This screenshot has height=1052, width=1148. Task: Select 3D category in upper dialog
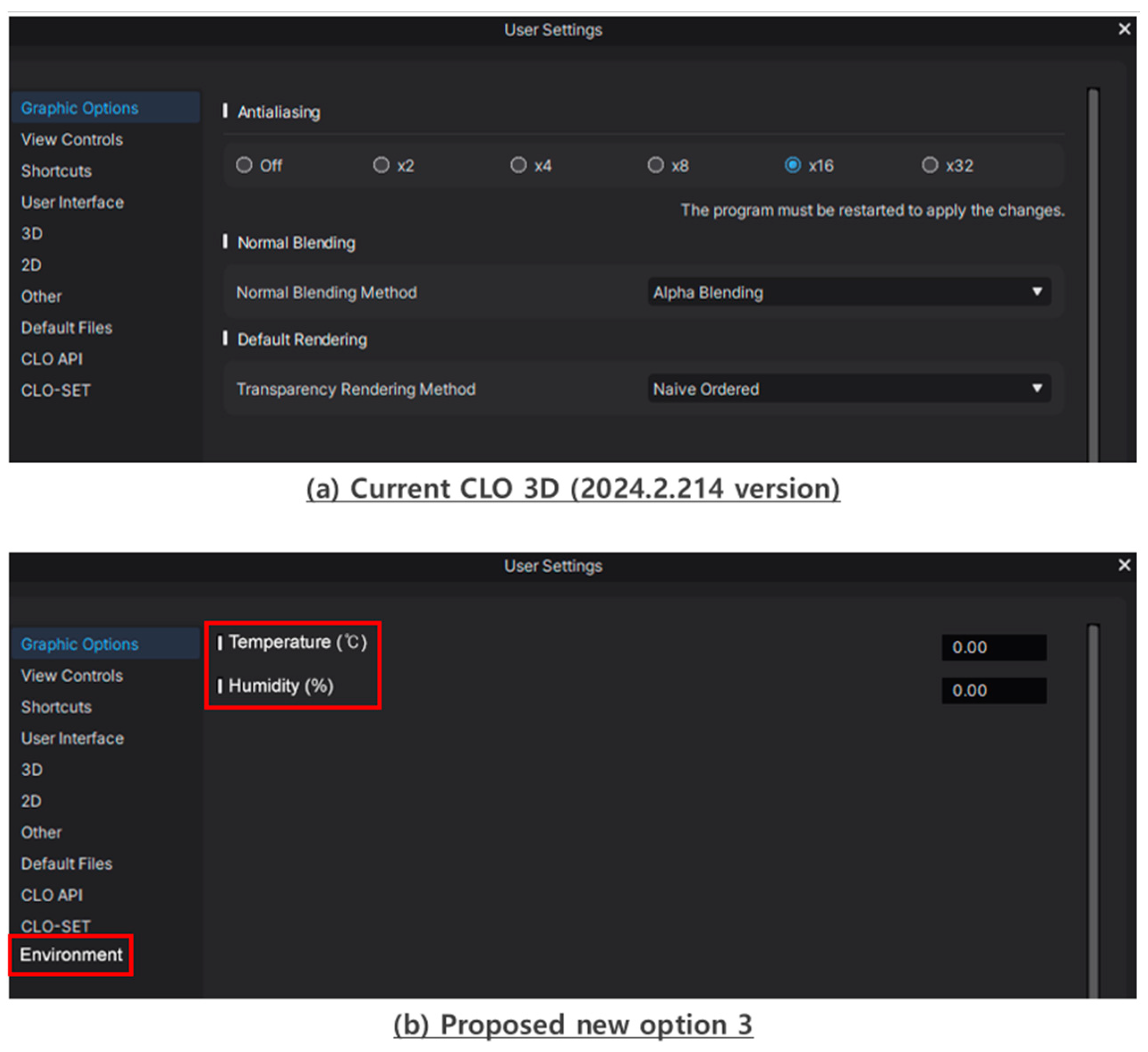click(x=32, y=233)
